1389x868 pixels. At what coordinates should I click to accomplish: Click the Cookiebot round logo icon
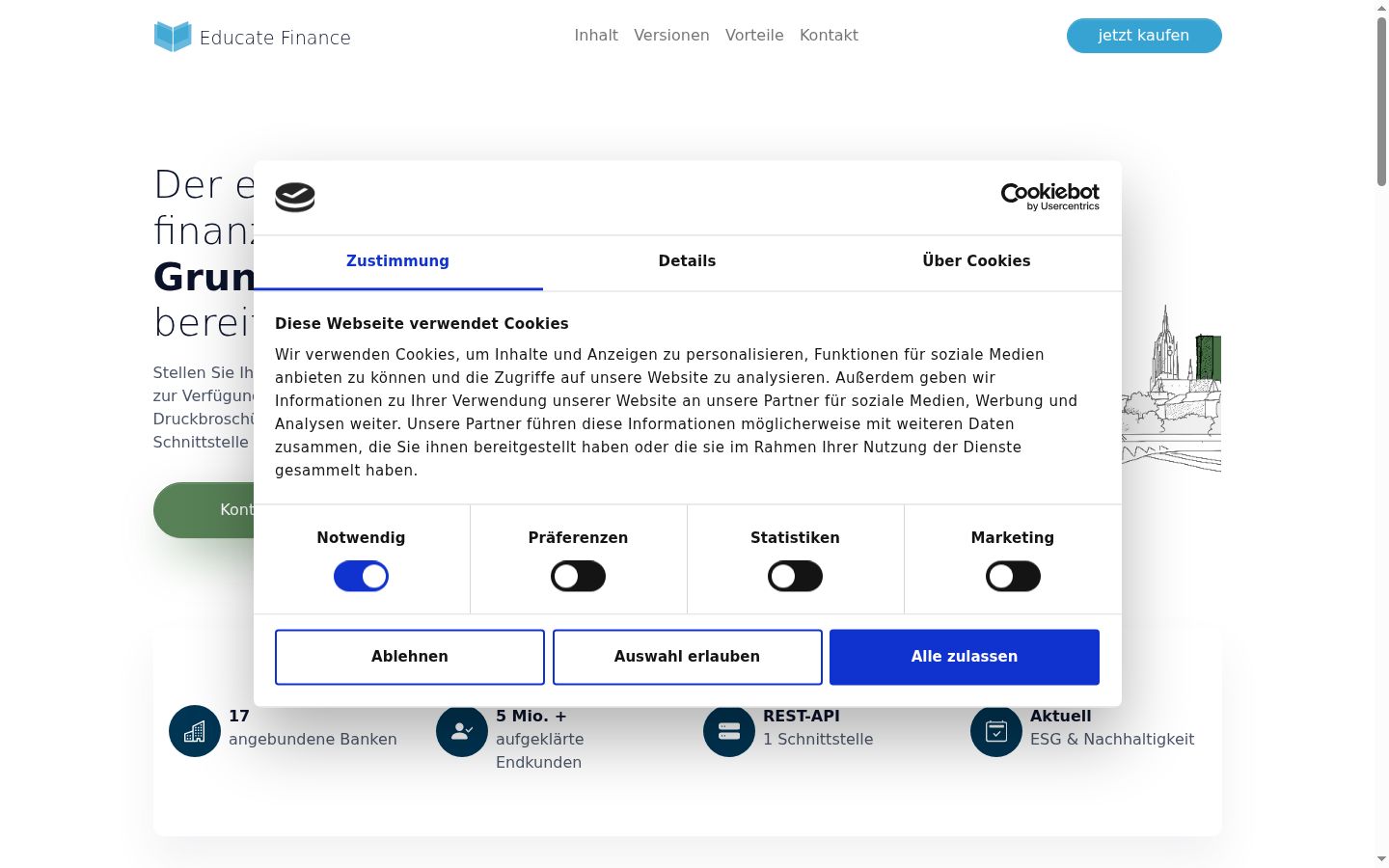point(295,198)
